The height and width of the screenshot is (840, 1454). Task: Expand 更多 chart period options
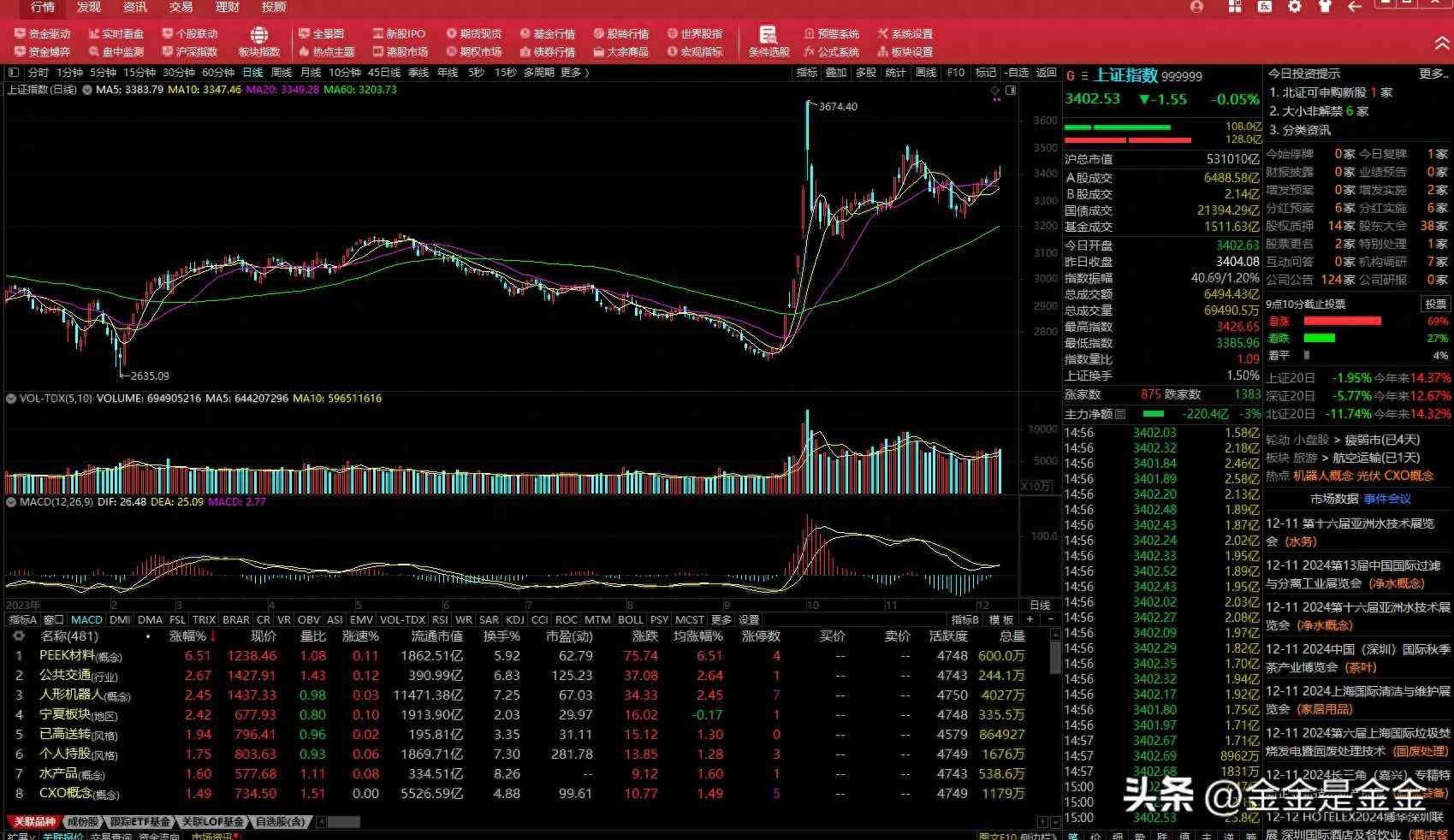click(x=574, y=73)
